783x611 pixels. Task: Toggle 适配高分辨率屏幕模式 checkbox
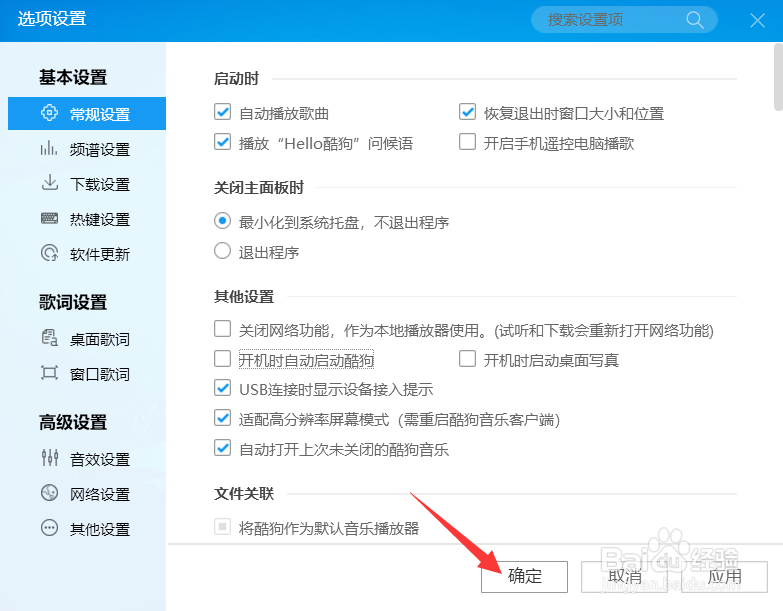pyautogui.click(x=222, y=418)
